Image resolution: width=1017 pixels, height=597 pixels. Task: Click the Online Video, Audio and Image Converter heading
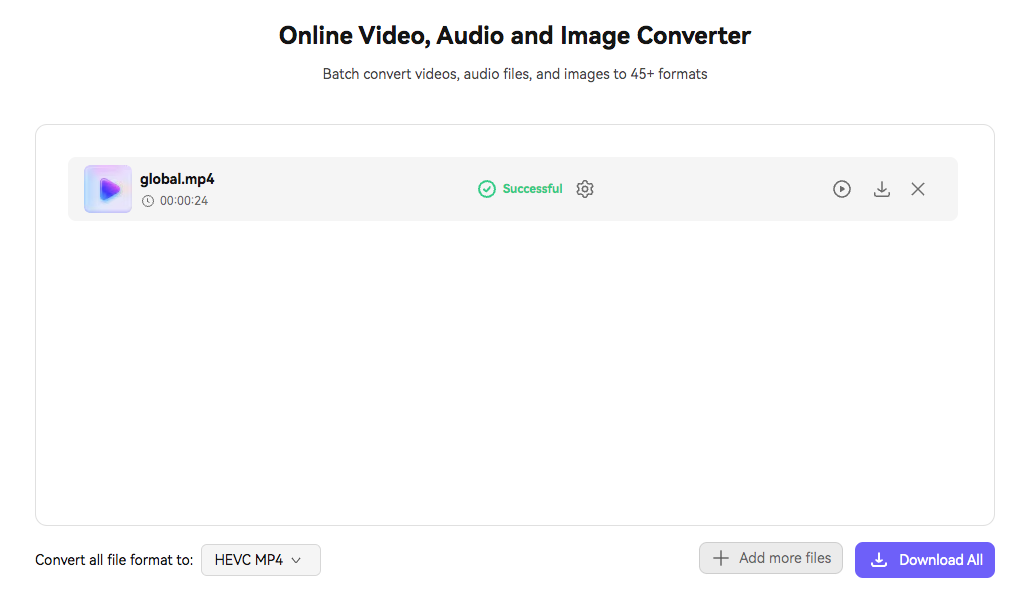515,36
